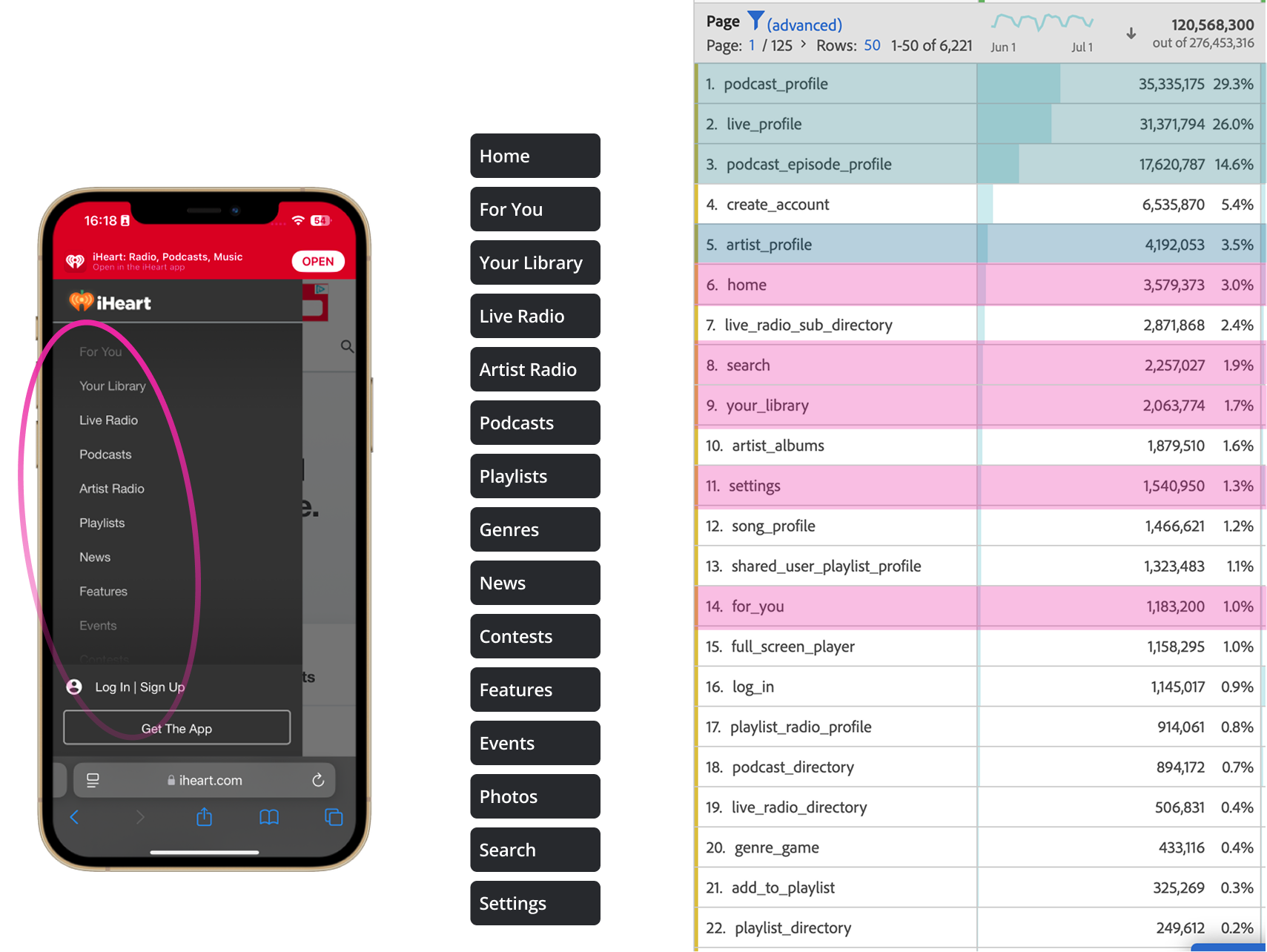The height and width of the screenshot is (952, 1267).
Task: Click the dark For You label button
Action: pyautogui.click(x=535, y=209)
